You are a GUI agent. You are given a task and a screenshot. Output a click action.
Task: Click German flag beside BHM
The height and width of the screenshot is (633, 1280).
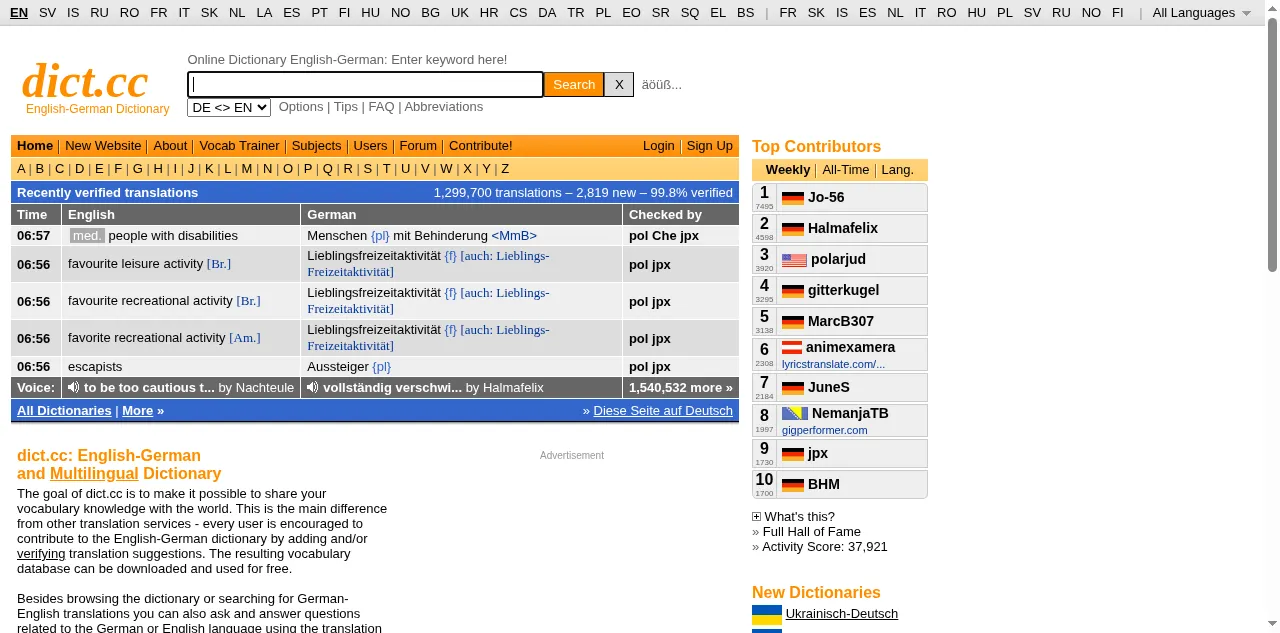coord(793,485)
